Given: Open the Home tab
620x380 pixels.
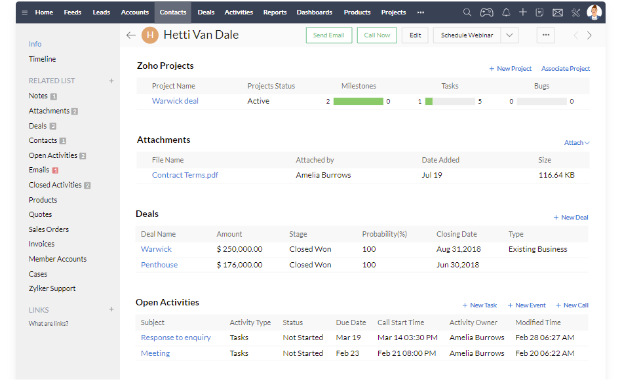Looking at the screenshot, I should [44, 12].
